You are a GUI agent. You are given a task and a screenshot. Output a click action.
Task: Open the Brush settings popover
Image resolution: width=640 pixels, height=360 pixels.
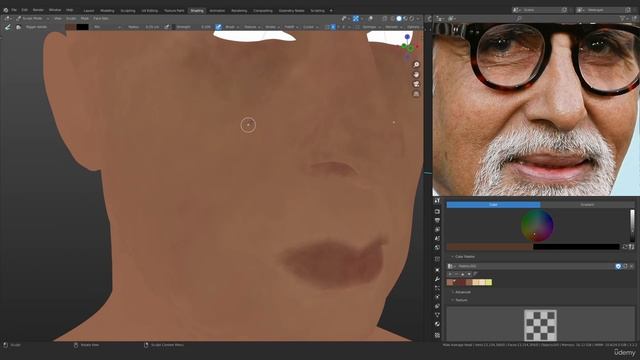pyautogui.click(x=231, y=27)
